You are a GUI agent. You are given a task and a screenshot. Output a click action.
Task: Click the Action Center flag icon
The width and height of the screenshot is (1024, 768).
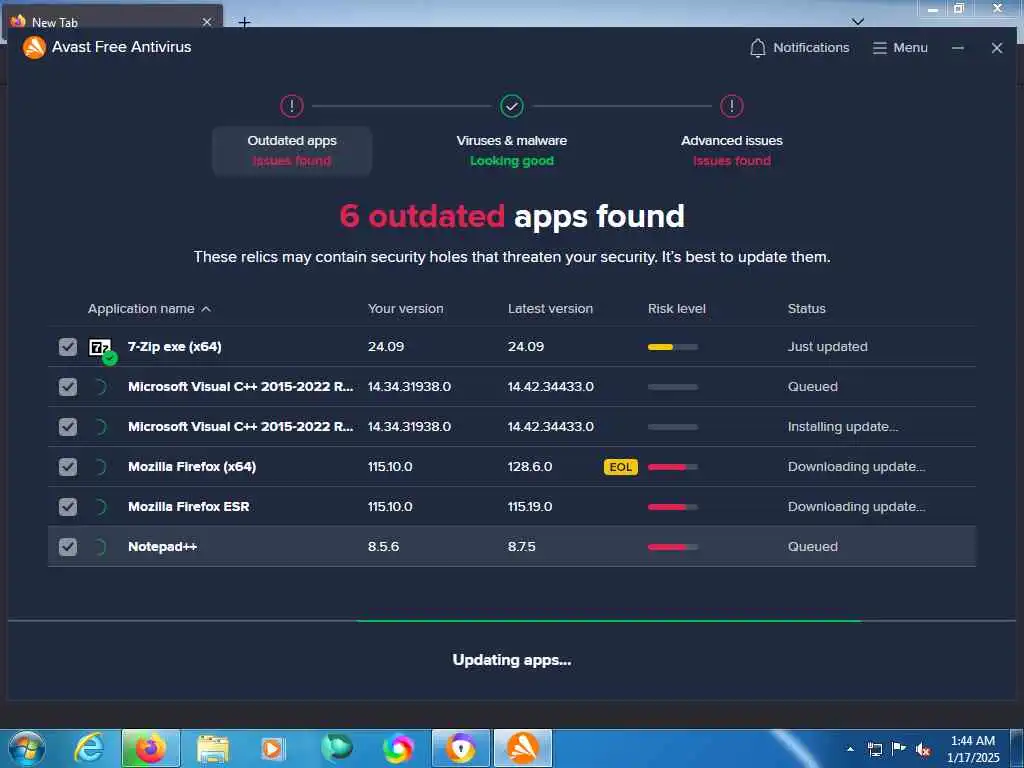(x=899, y=749)
